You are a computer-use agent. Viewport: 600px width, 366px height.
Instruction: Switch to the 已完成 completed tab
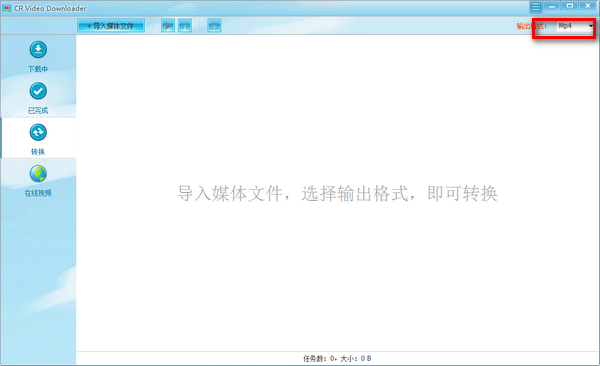click(x=38, y=98)
